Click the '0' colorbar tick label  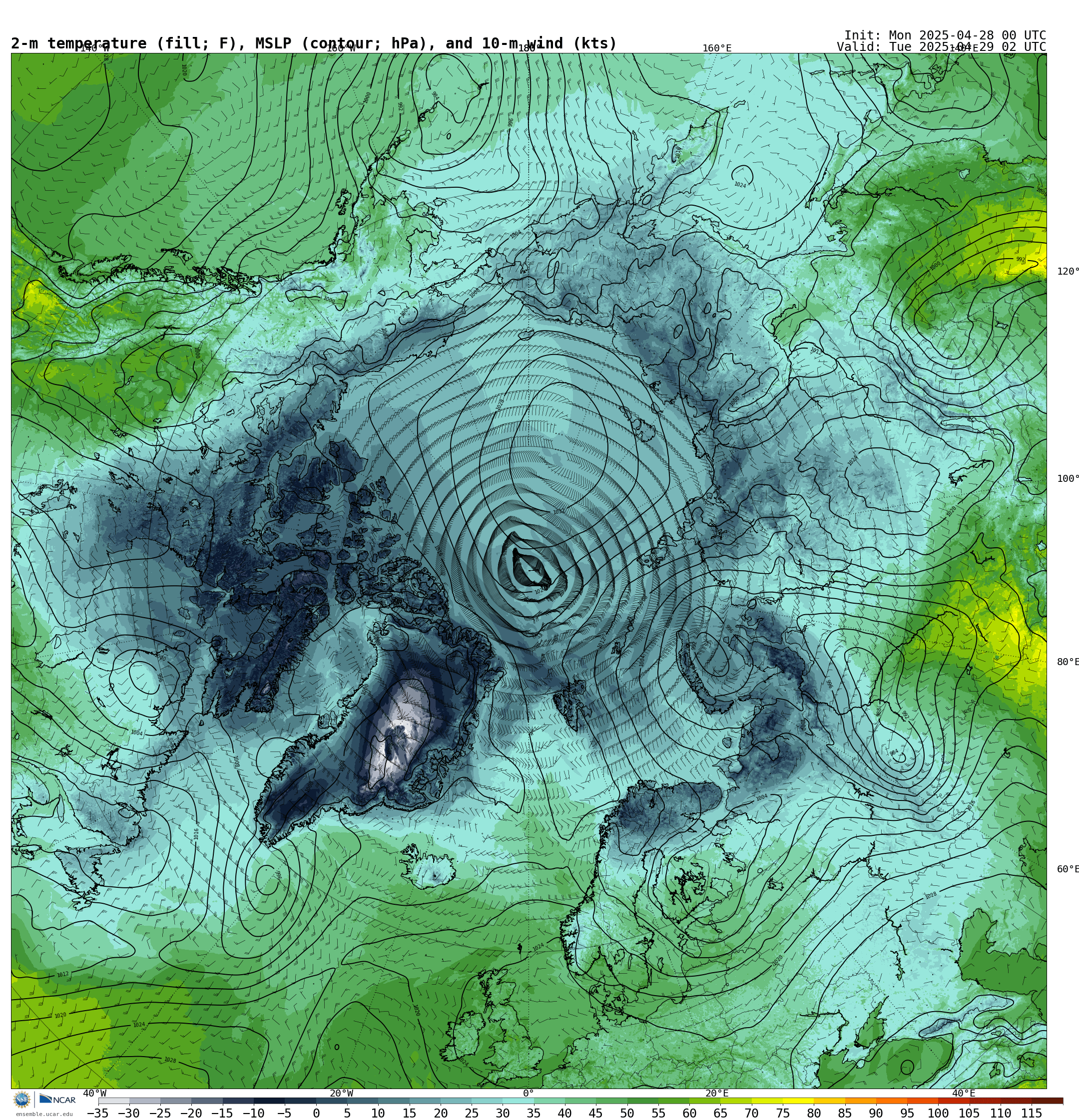point(316,1113)
